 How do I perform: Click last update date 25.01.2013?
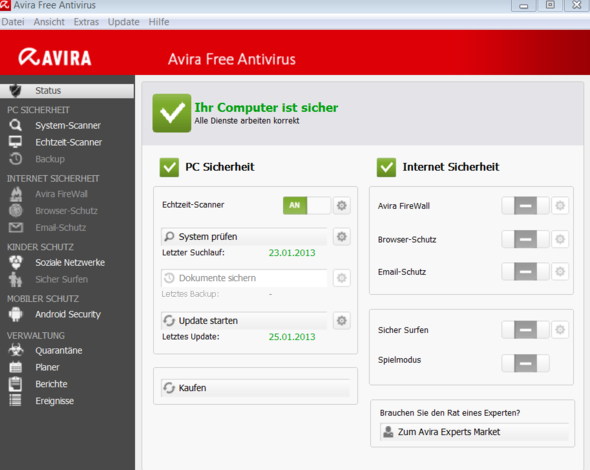292,337
